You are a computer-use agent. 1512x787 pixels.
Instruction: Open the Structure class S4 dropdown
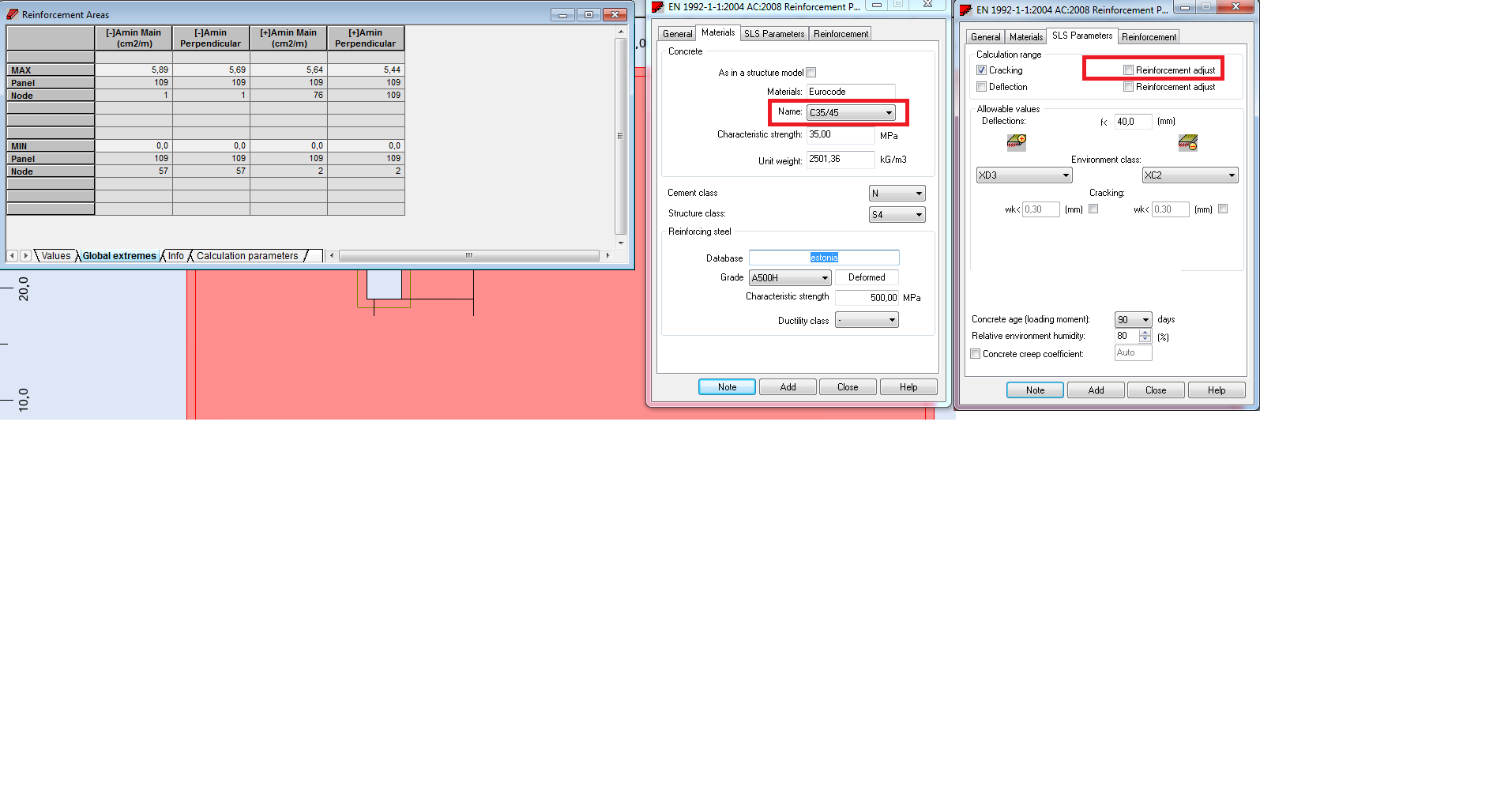click(897, 215)
